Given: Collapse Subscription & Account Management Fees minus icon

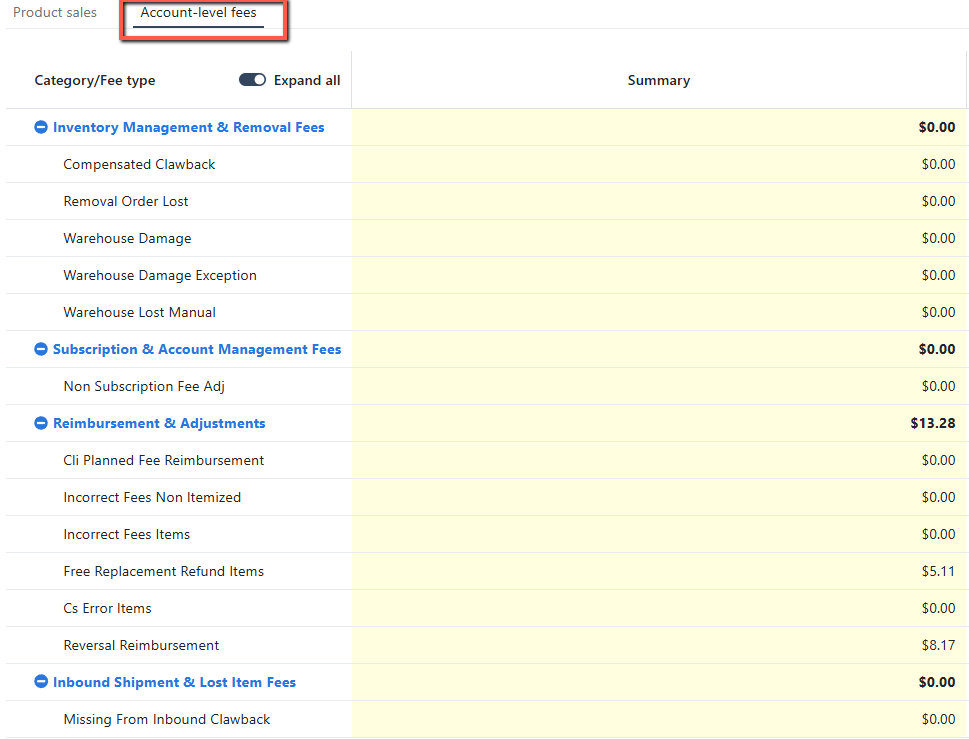Looking at the screenshot, I should 41,349.
